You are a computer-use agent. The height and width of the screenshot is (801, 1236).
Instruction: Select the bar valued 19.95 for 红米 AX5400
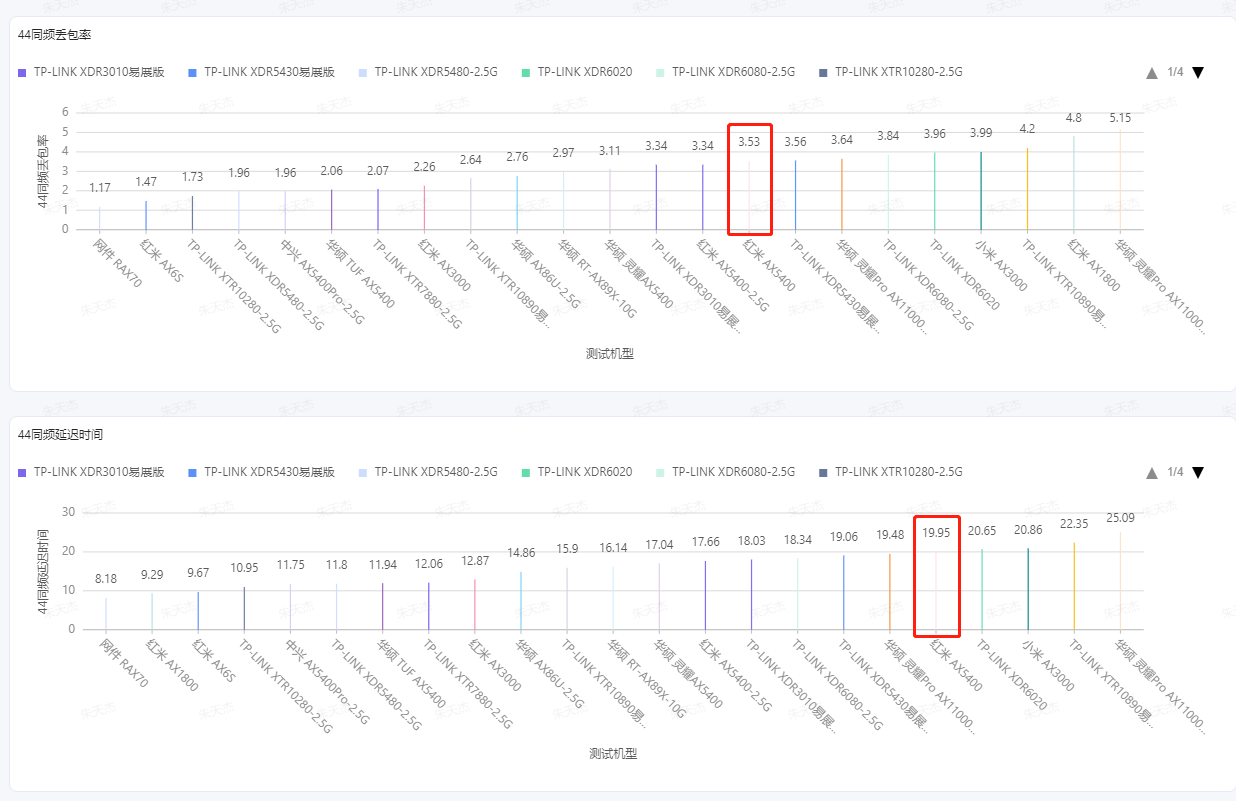click(x=936, y=591)
